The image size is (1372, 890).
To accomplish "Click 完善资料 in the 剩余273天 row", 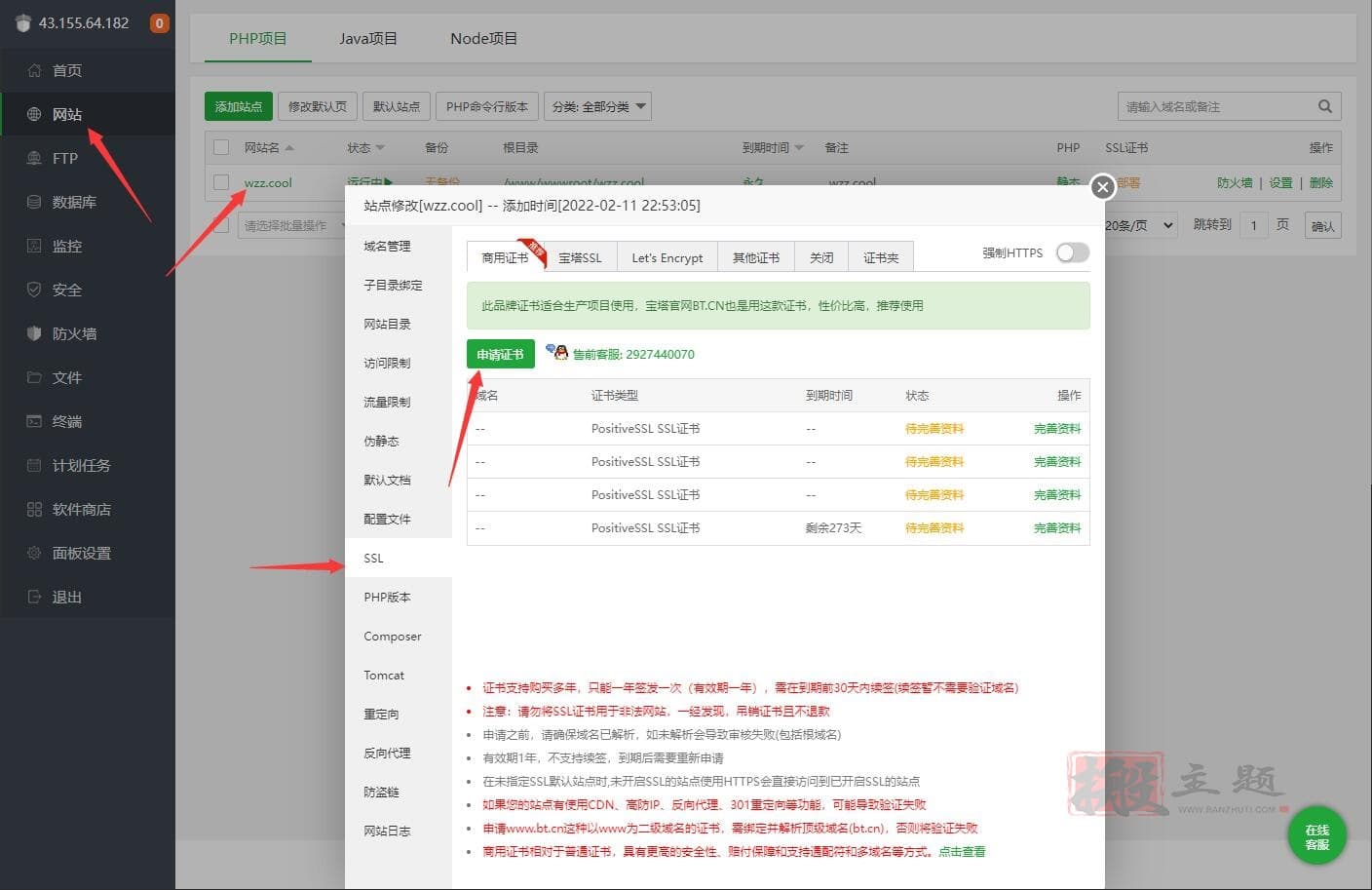I will pos(1057,527).
